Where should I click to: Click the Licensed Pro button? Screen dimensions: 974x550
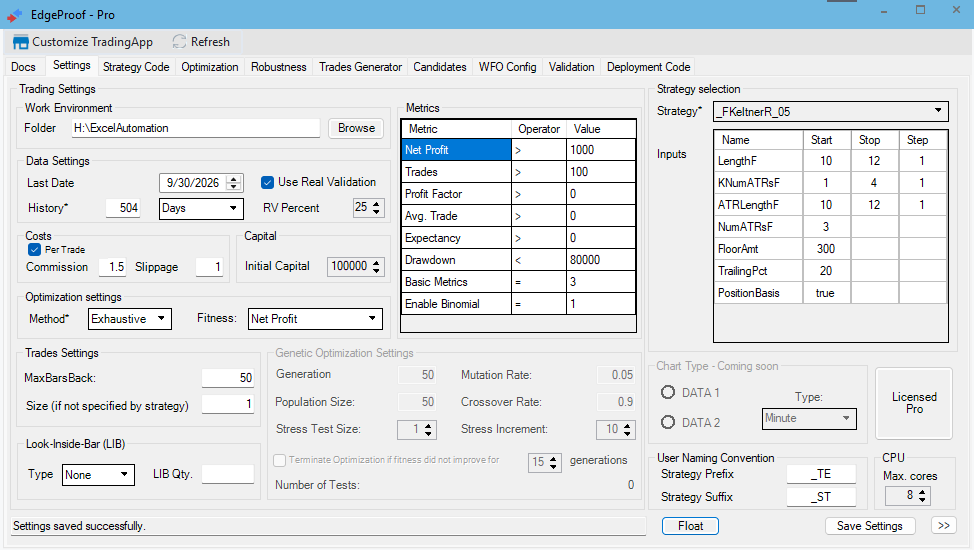click(x=914, y=403)
